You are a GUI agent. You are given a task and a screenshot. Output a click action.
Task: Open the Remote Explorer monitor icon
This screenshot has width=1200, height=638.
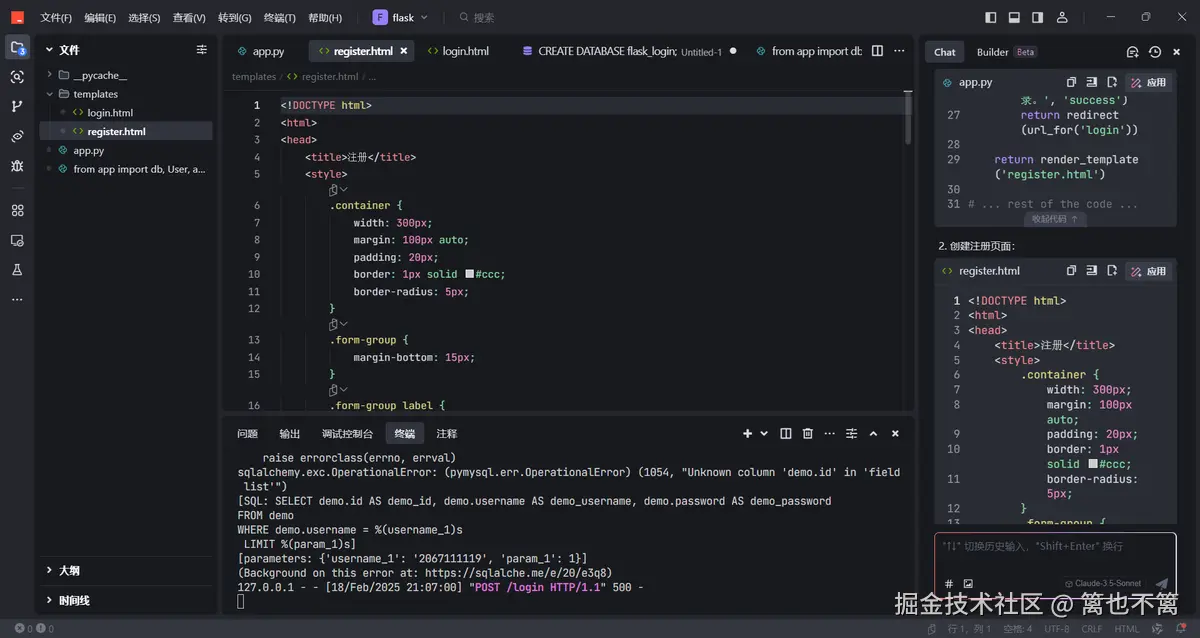[x=17, y=240]
